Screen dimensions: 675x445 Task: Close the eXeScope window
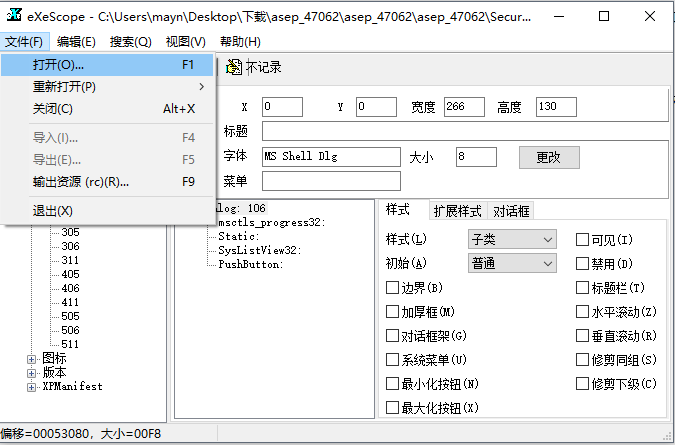(650, 16)
